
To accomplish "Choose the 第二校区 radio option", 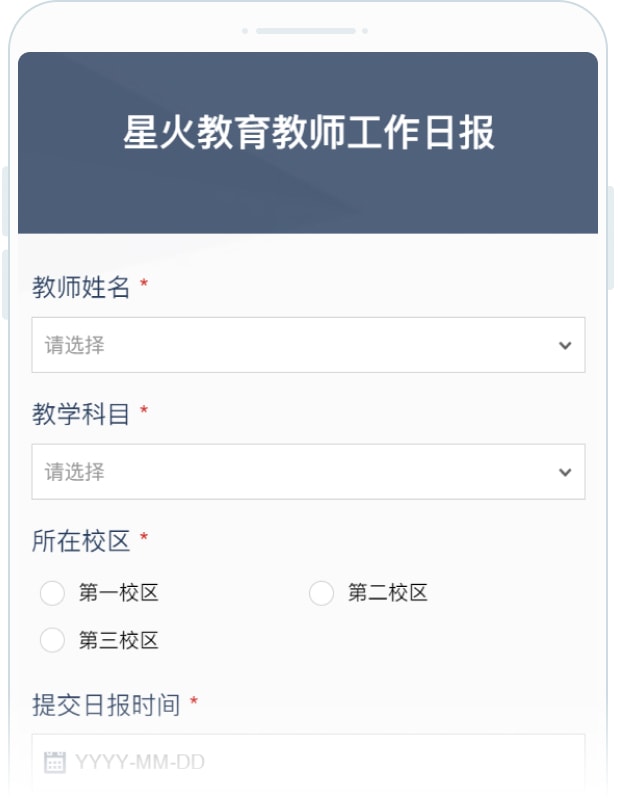I will click(x=321, y=594).
